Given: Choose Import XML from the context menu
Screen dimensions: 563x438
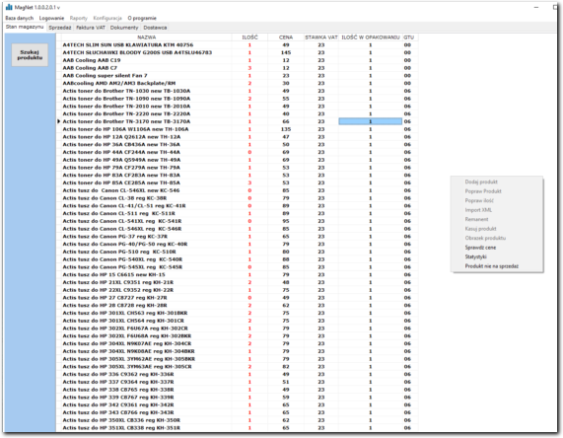Looking at the screenshot, I should 497,210.
